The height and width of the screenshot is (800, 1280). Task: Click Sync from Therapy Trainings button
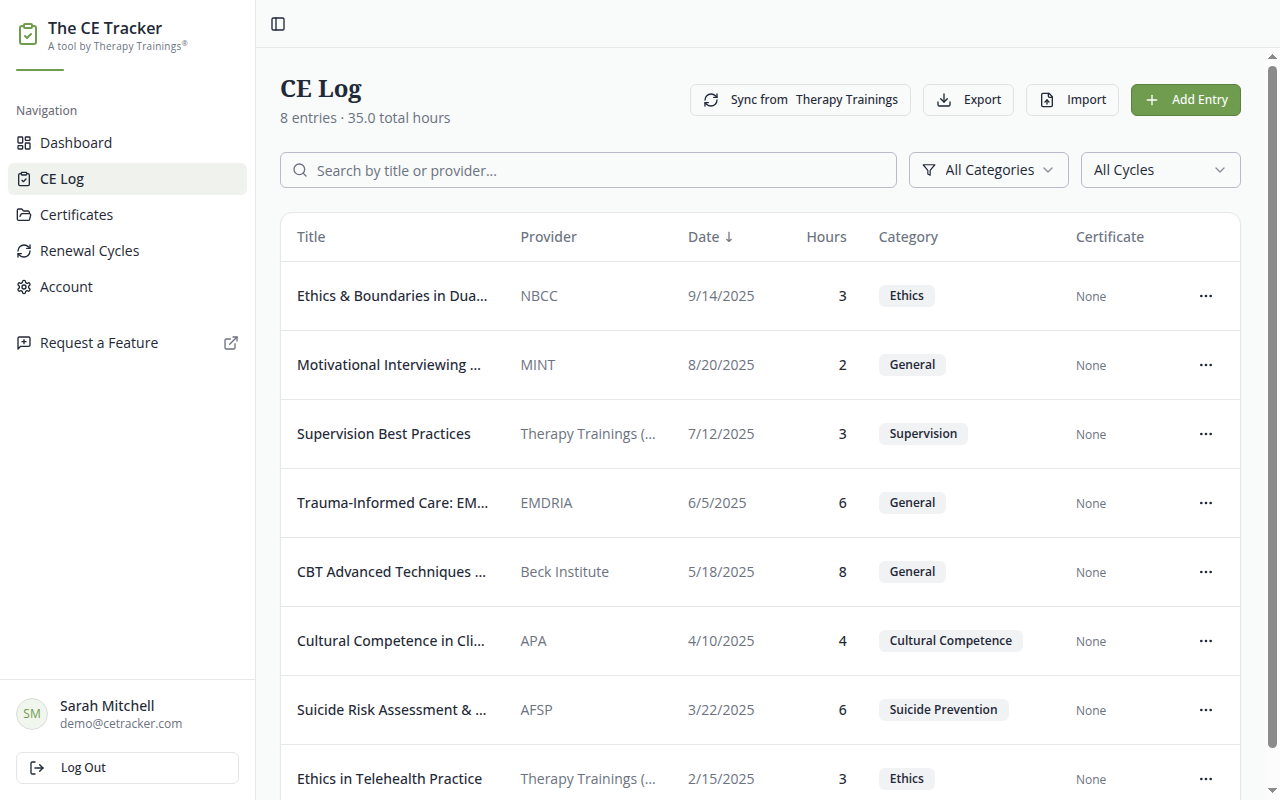(800, 100)
